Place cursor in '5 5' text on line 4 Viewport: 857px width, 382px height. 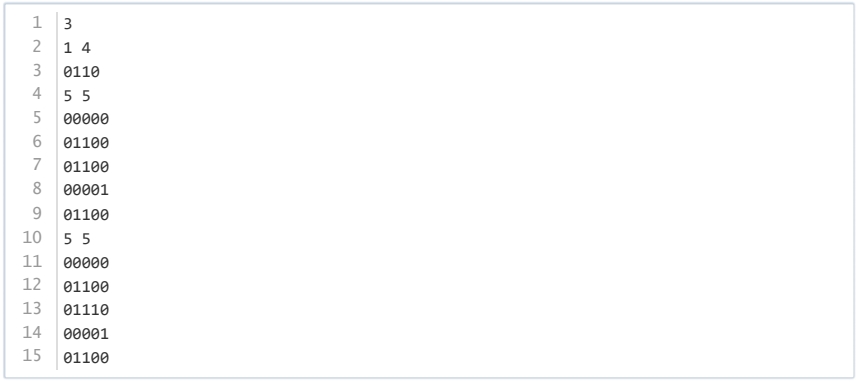pyautogui.click(x=77, y=97)
